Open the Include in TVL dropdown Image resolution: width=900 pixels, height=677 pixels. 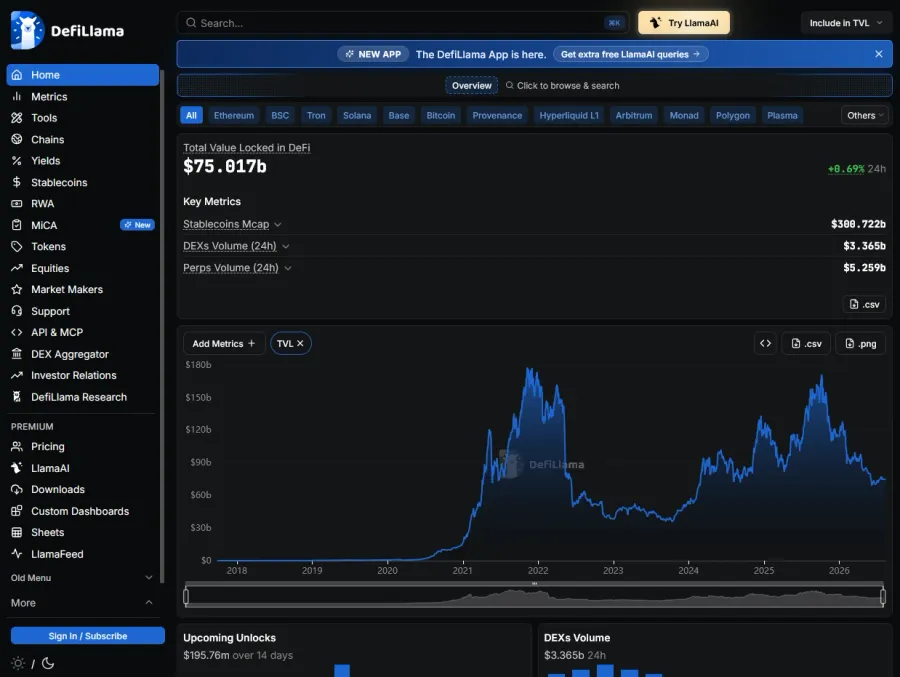coord(846,23)
